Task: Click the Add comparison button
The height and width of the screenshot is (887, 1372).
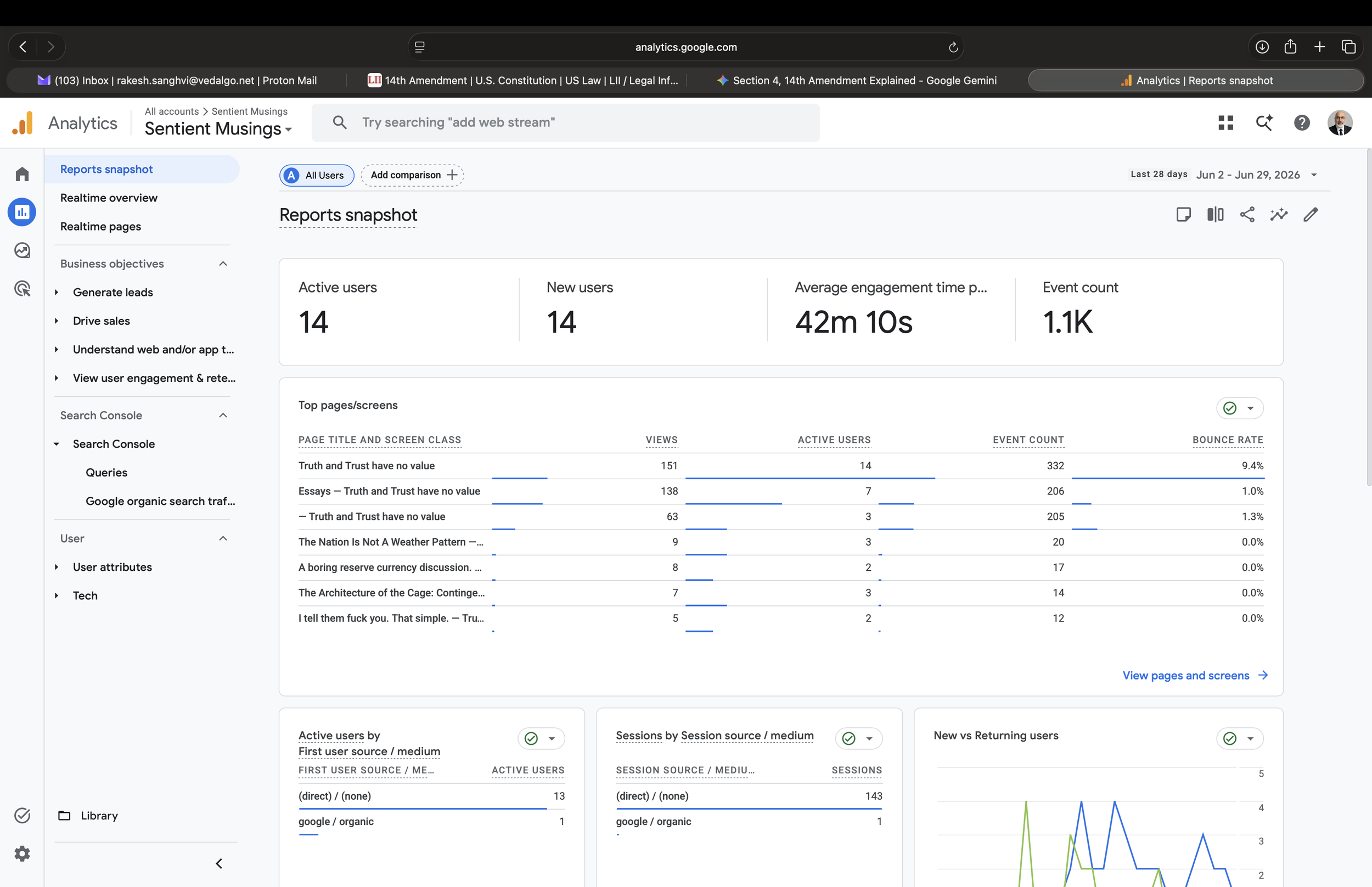Action: (412, 175)
